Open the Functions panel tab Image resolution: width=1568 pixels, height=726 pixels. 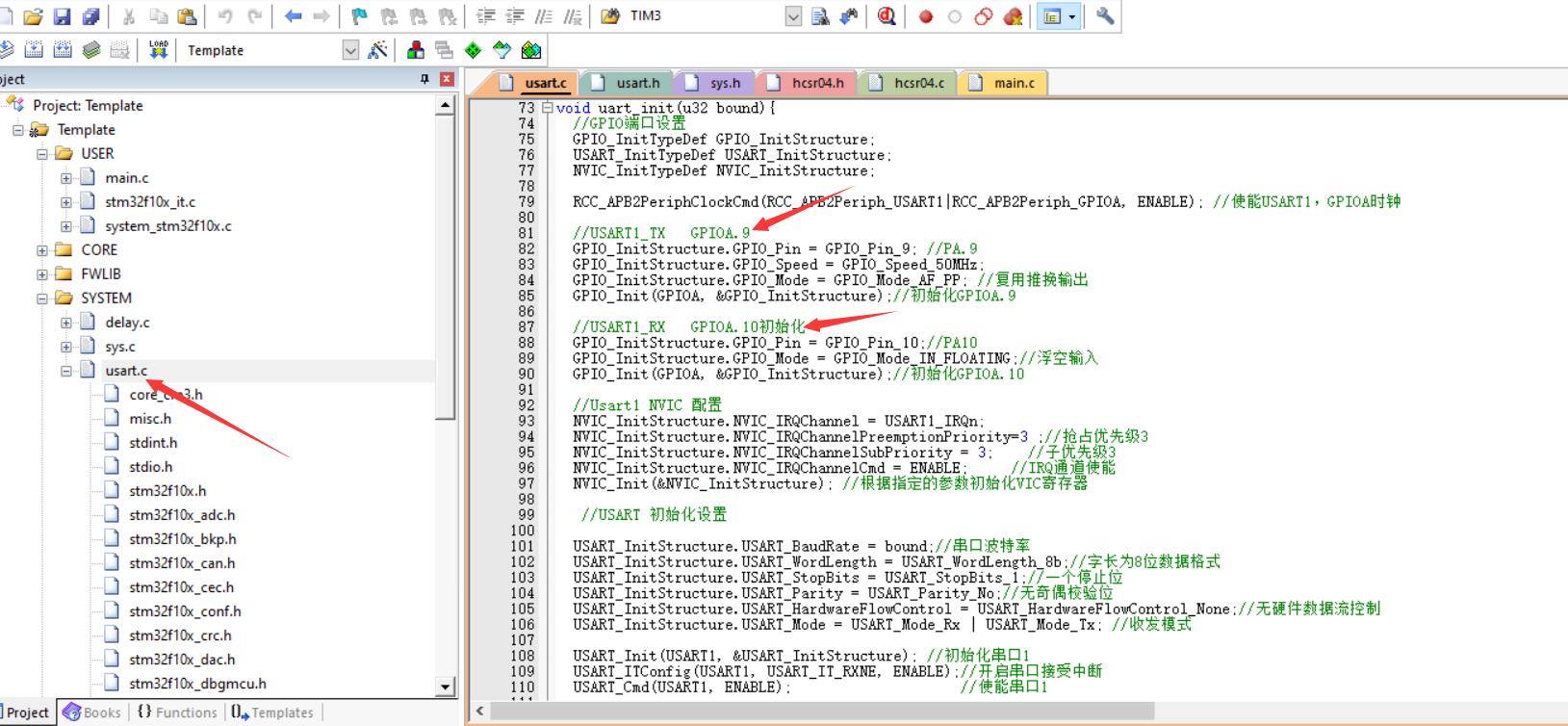tap(177, 713)
